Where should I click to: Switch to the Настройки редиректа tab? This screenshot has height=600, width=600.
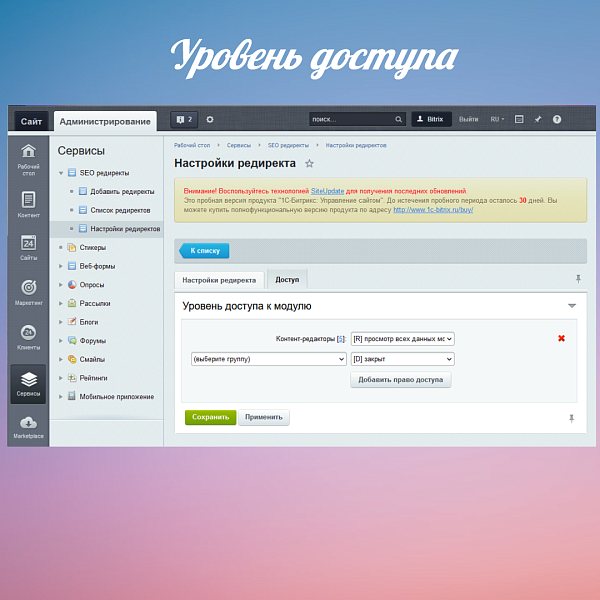click(219, 280)
